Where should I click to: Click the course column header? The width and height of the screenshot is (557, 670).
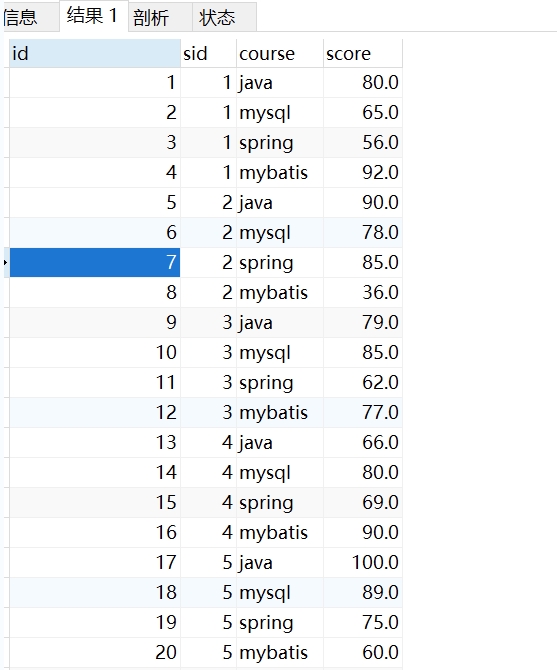pyautogui.click(x=280, y=53)
